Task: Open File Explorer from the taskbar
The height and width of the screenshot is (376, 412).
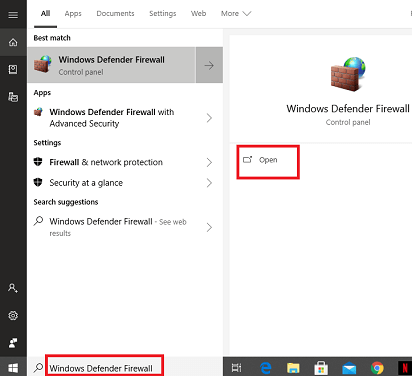Action: click(x=293, y=368)
